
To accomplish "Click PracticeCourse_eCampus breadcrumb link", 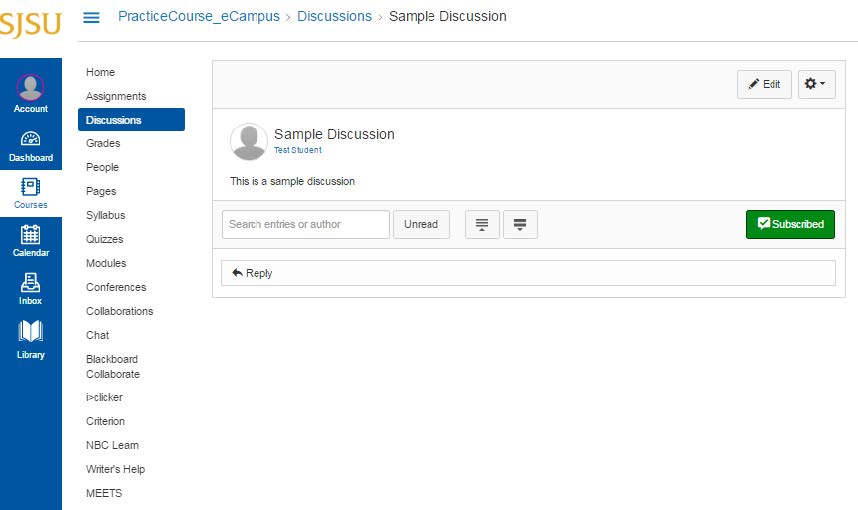I will (199, 17).
